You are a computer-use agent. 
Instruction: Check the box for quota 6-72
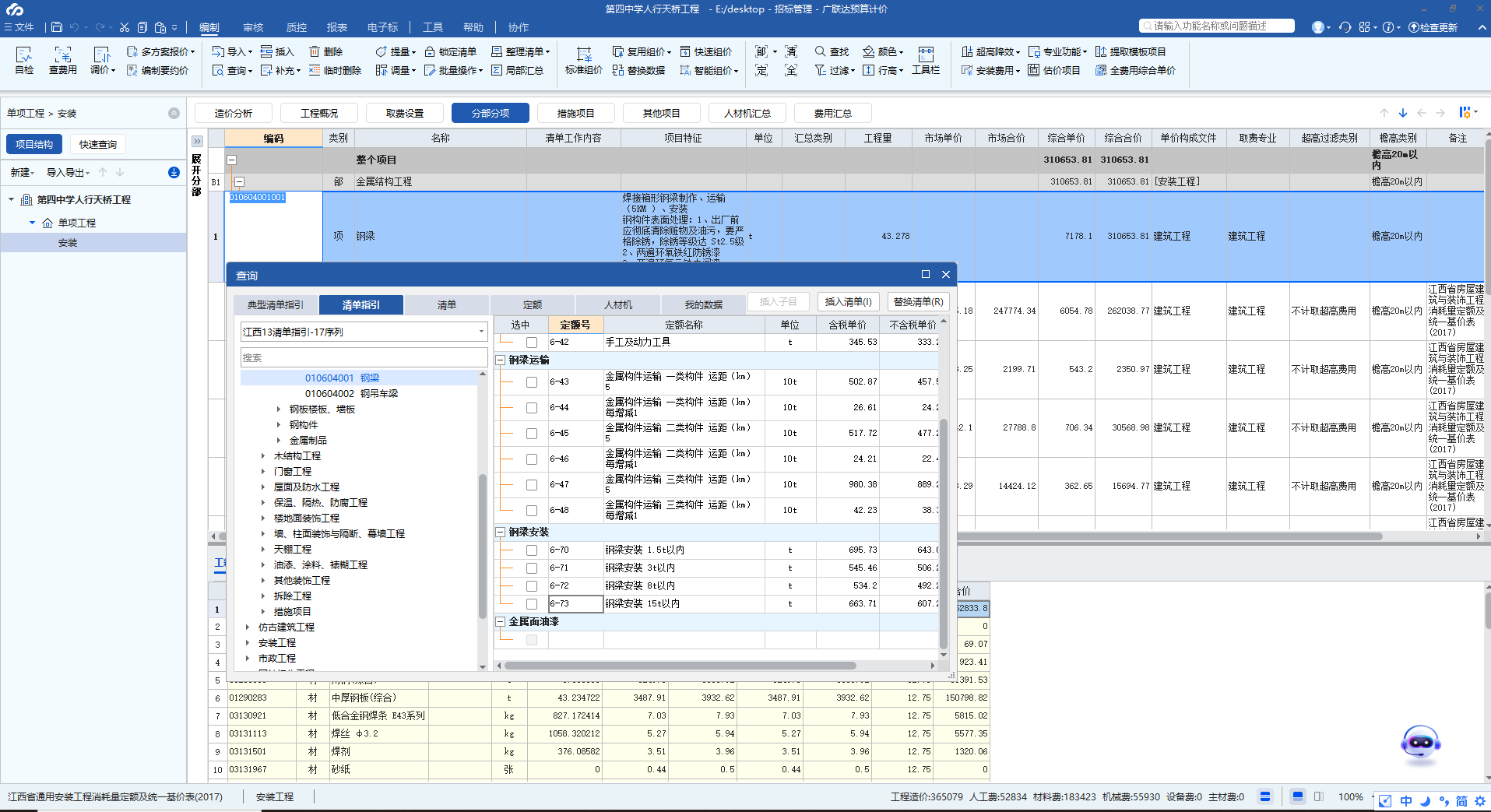point(532,586)
